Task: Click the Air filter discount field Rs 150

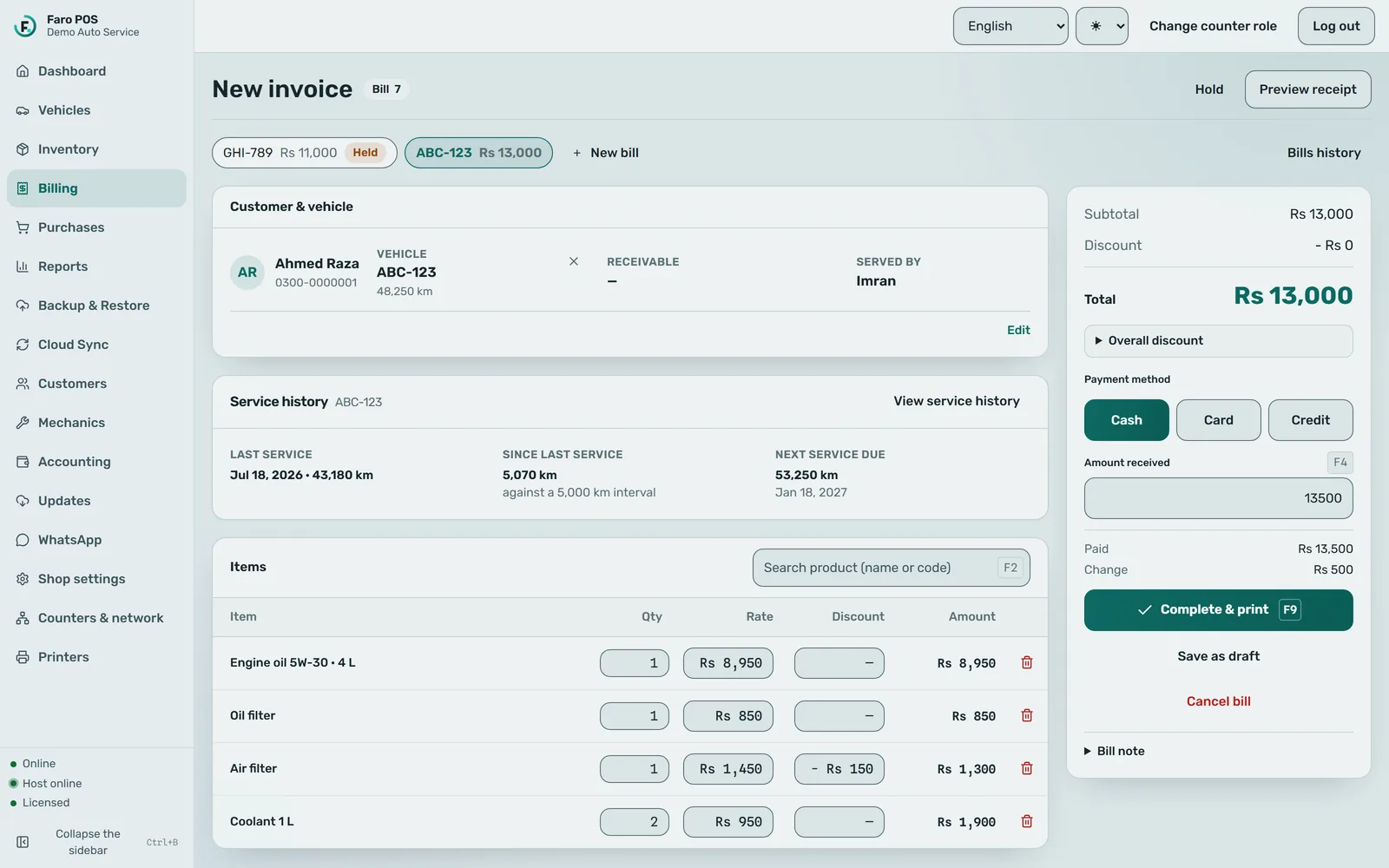Action: coord(839,769)
